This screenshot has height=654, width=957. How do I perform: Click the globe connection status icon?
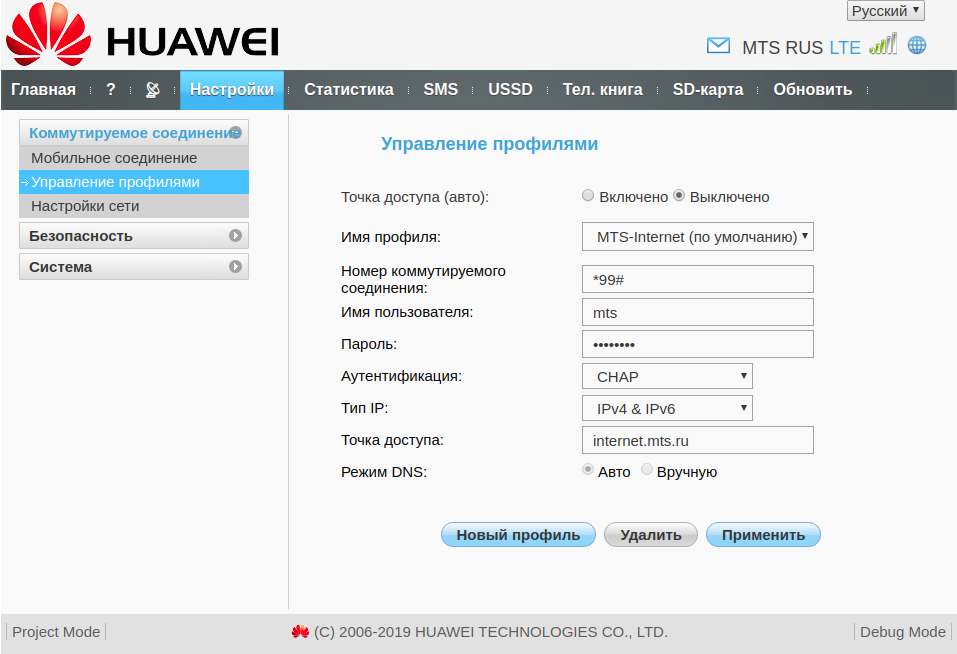(917, 45)
